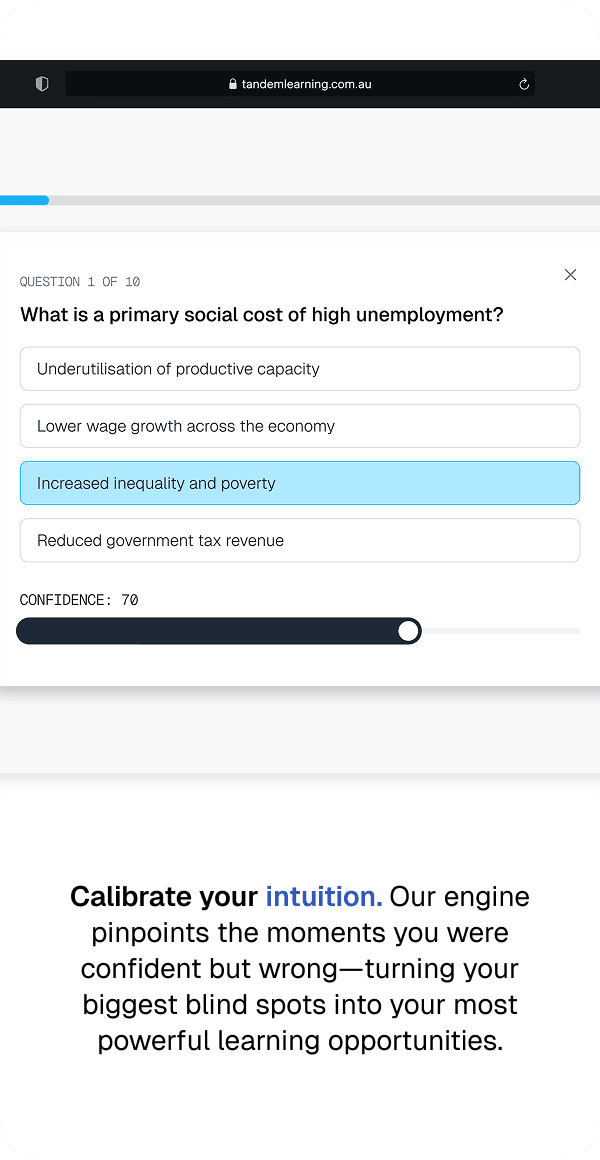Click the empty end of the confidence slider
The width and height of the screenshot is (600, 1160).
(500, 630)
